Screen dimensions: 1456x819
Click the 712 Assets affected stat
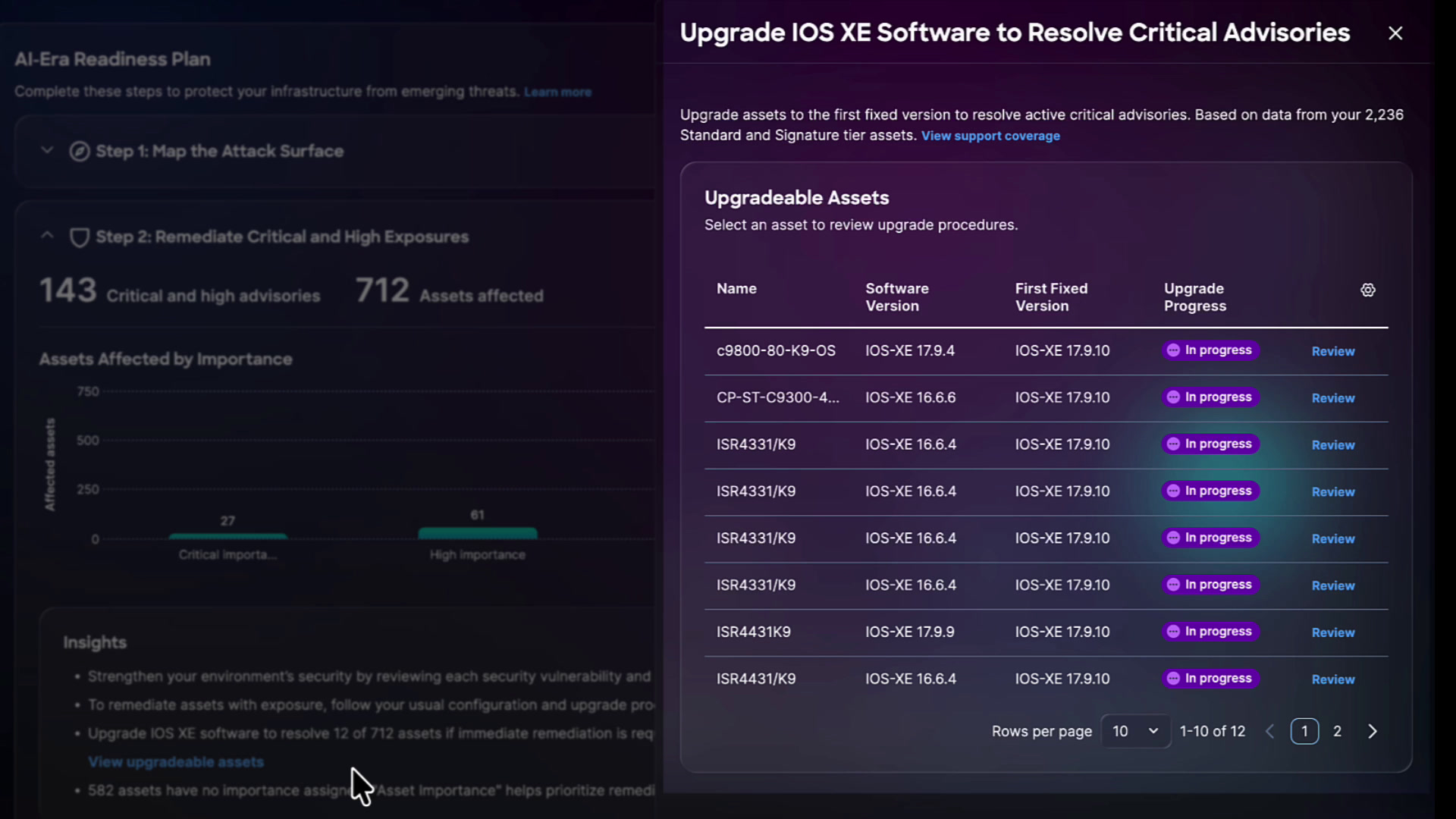[x=450, y=291]
